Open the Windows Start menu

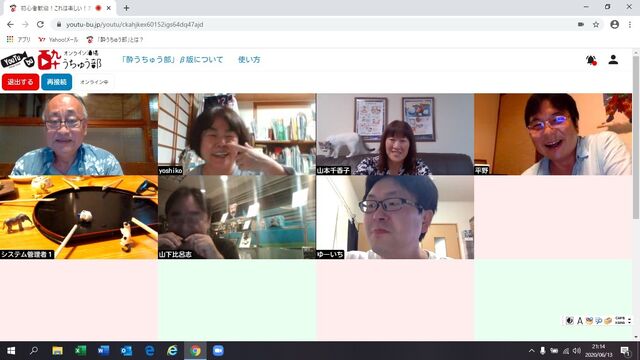(11, 351)
